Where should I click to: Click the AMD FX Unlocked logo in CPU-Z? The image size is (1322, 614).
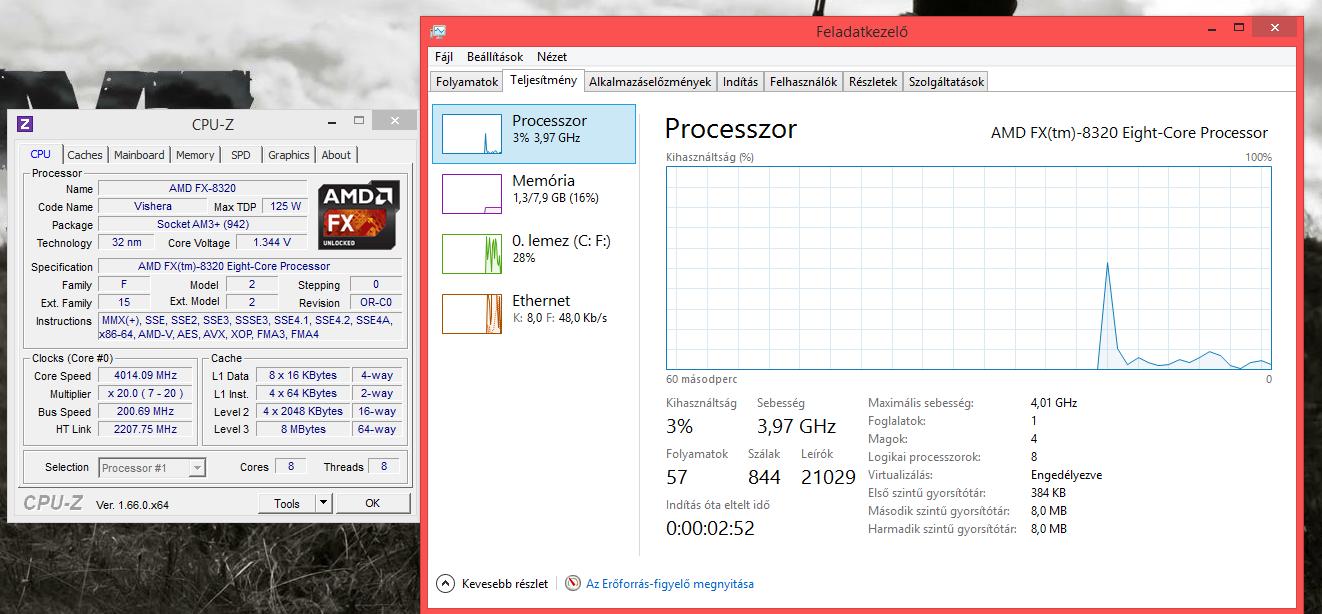click(x=359, y=215)
